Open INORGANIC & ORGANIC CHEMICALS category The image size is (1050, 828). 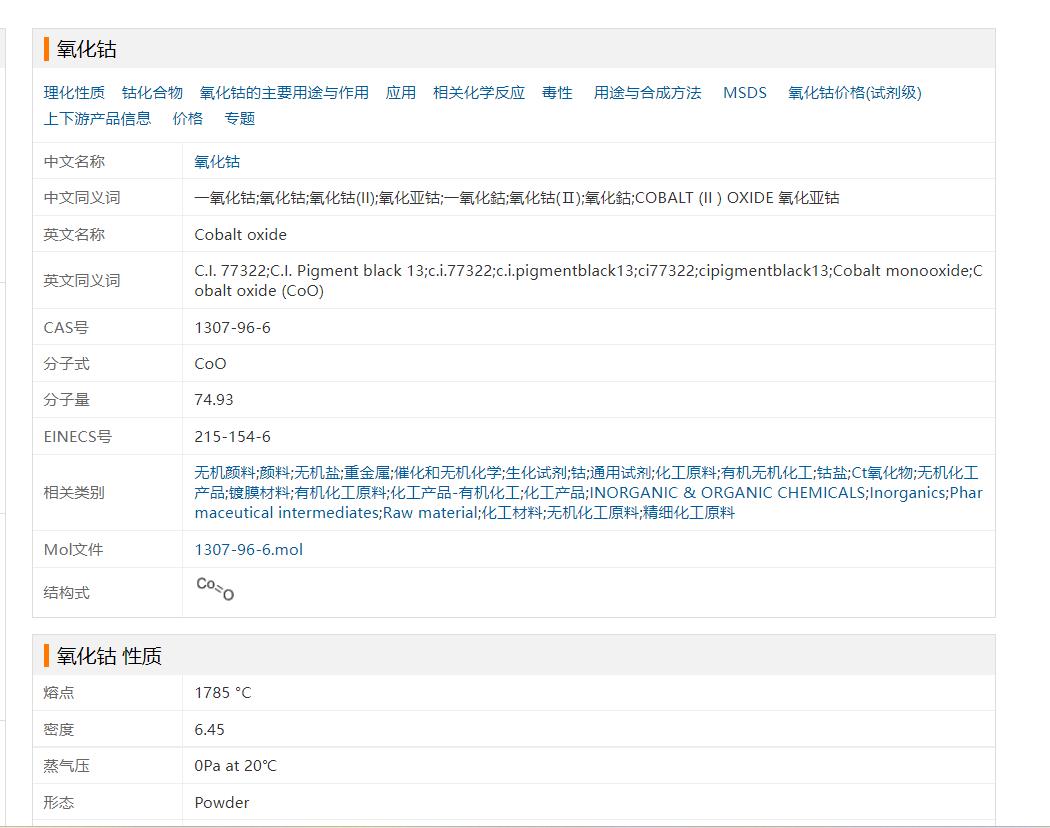[x=727, y=493]
